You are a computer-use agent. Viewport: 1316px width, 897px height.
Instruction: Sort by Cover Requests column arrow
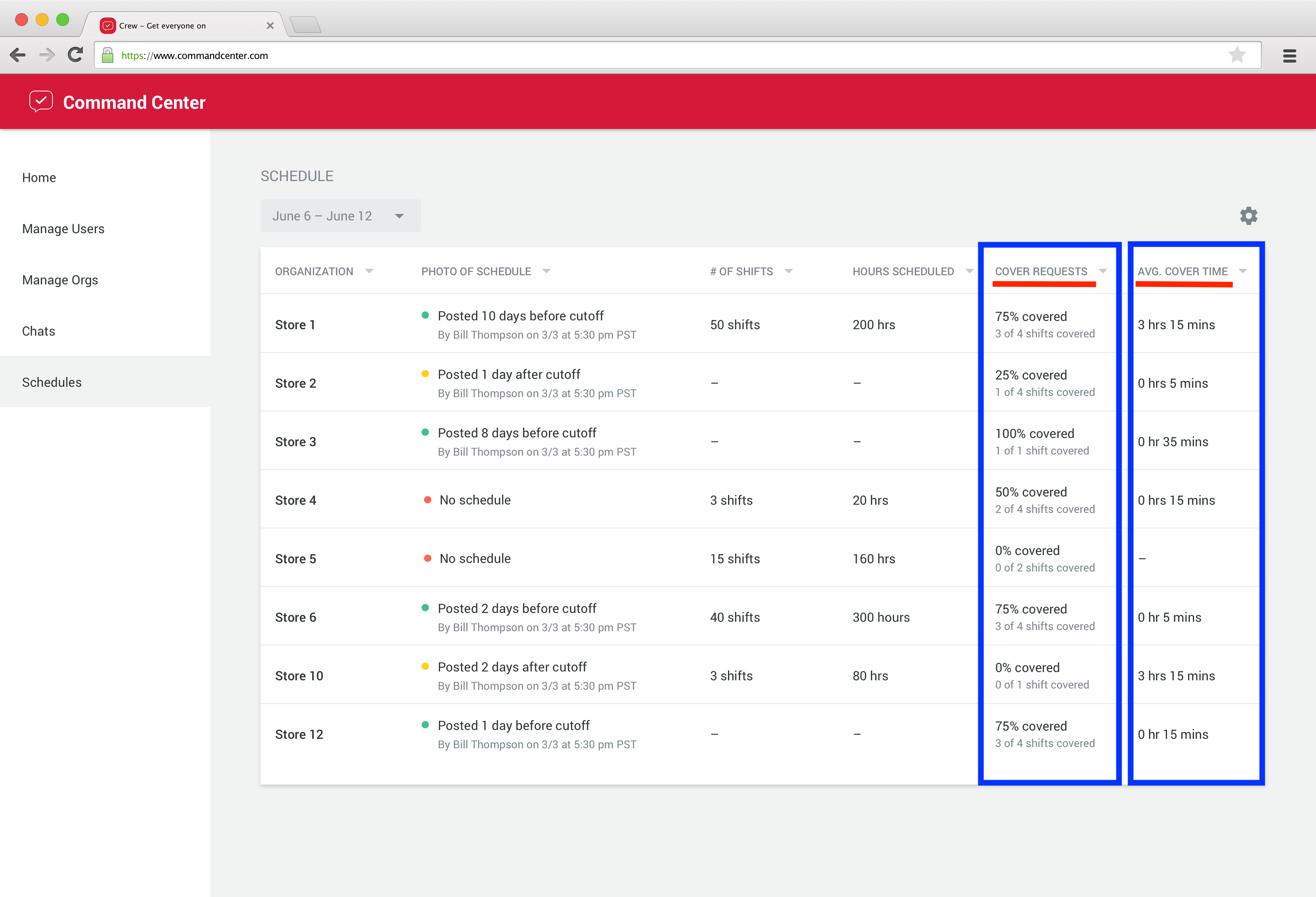click(1102, 271)
